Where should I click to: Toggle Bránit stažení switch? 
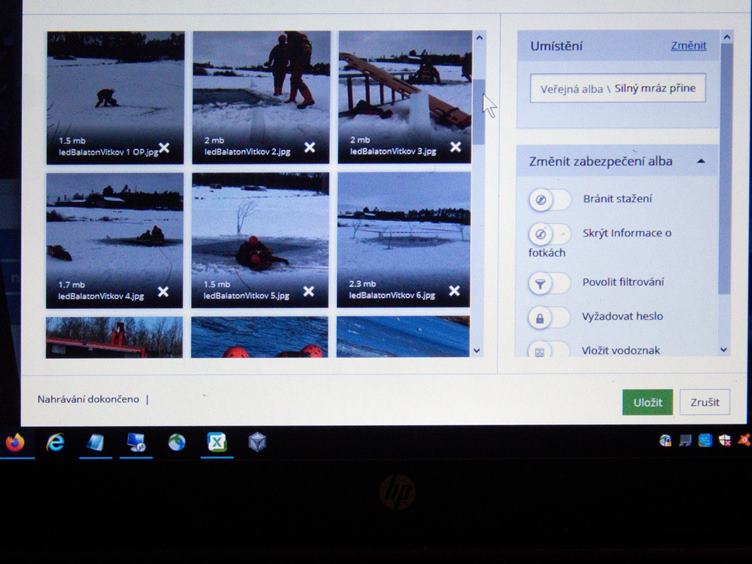pyautogui.click(x=550, y=200)
